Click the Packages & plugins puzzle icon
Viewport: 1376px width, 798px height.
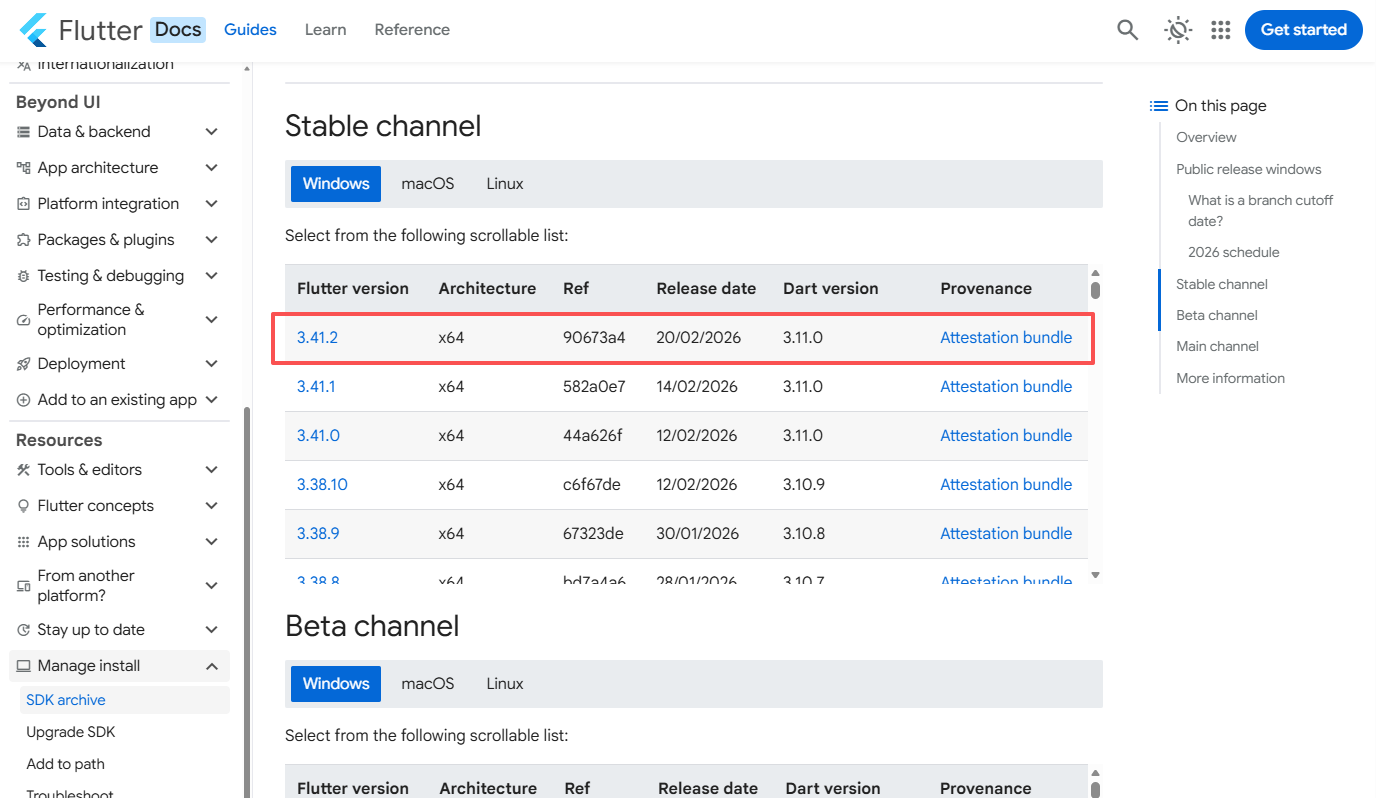coord(24,240)
